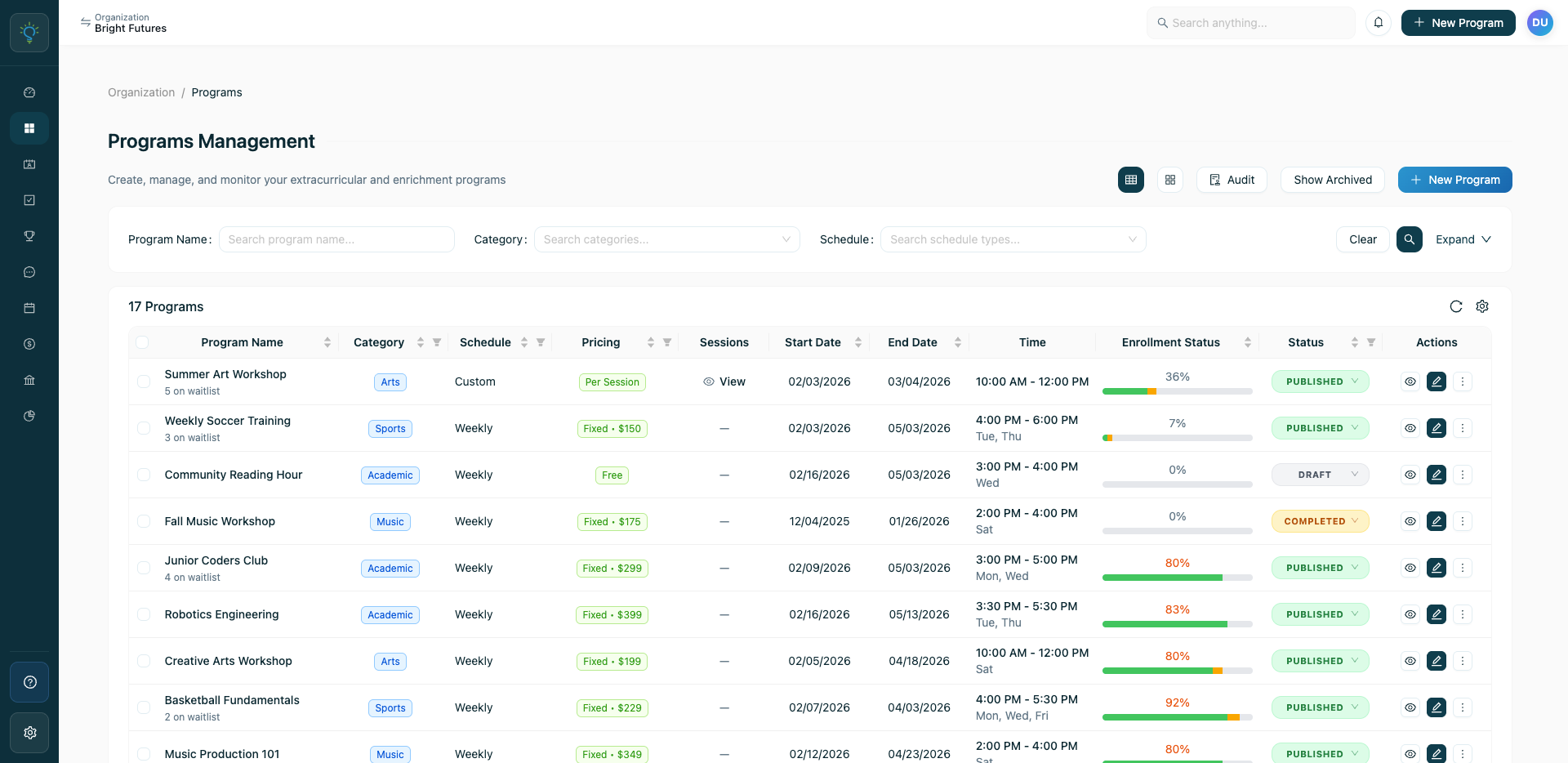Select the Weekly Soccer Training checkbox
Viewport: 1568px width, 763px height.
pos(144,428)
